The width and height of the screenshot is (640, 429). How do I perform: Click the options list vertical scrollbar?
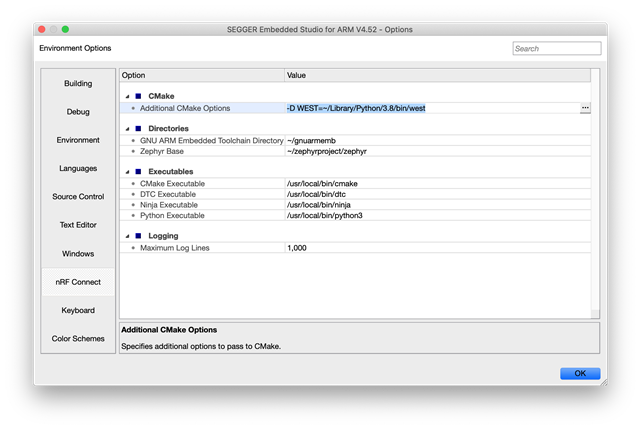595,193
